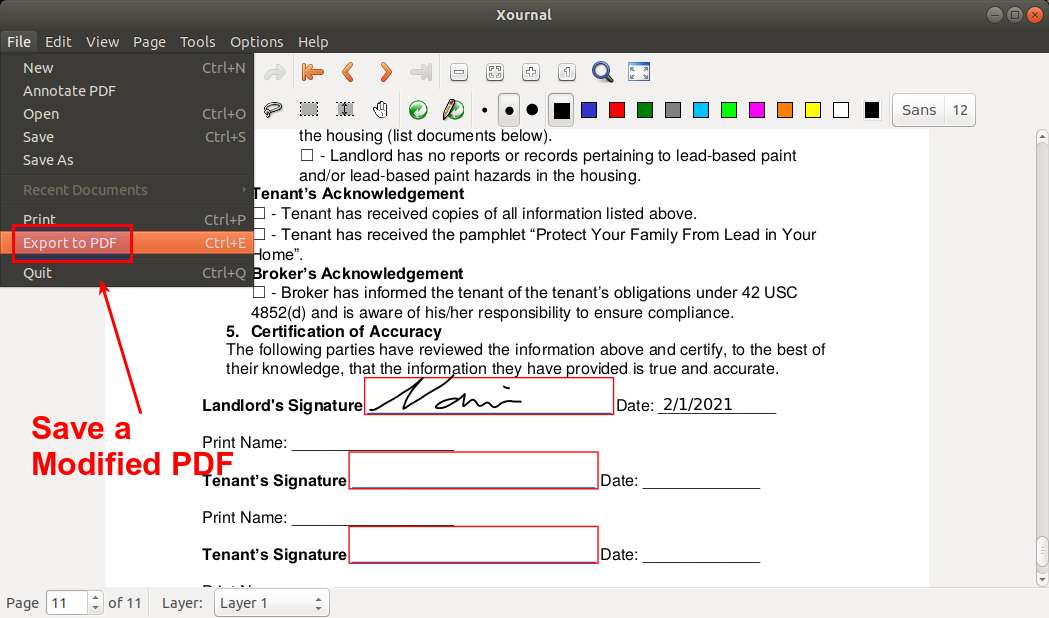Pick the selected black color swatch
This screenshot has width=1049, height=618.
click(x=562, y=110)
